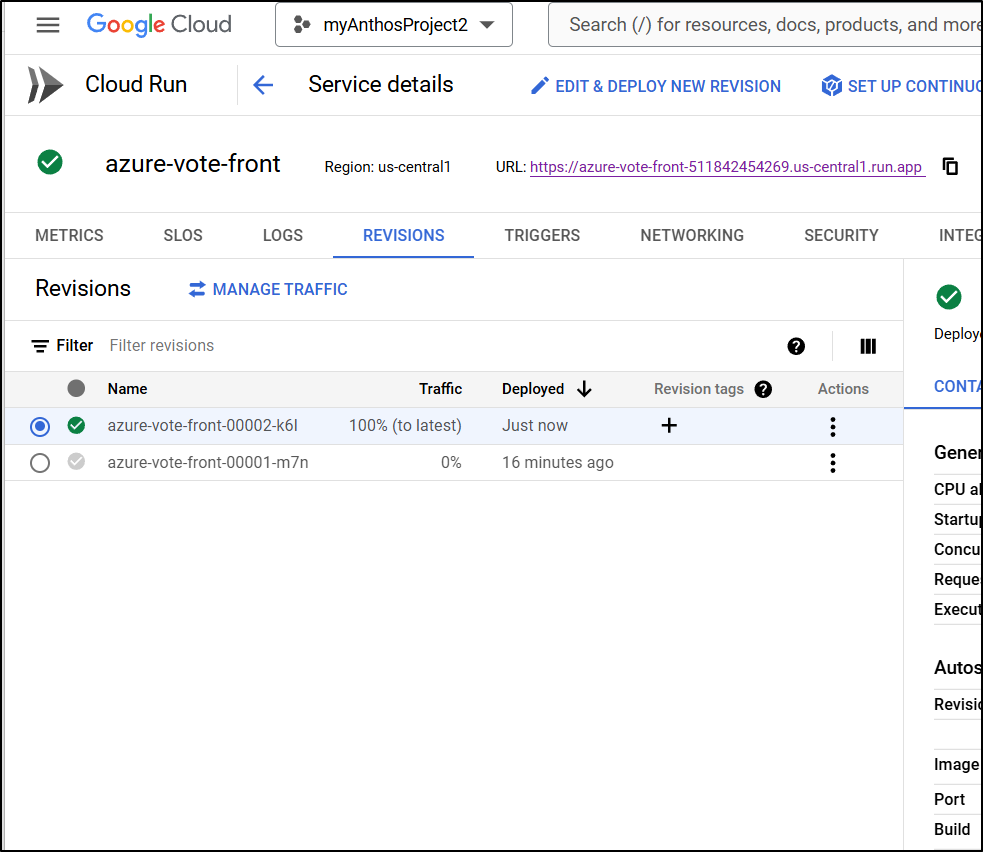Screen dimensions: 983x852
Task: Click the search resources input field
Action: pos(765,25)
